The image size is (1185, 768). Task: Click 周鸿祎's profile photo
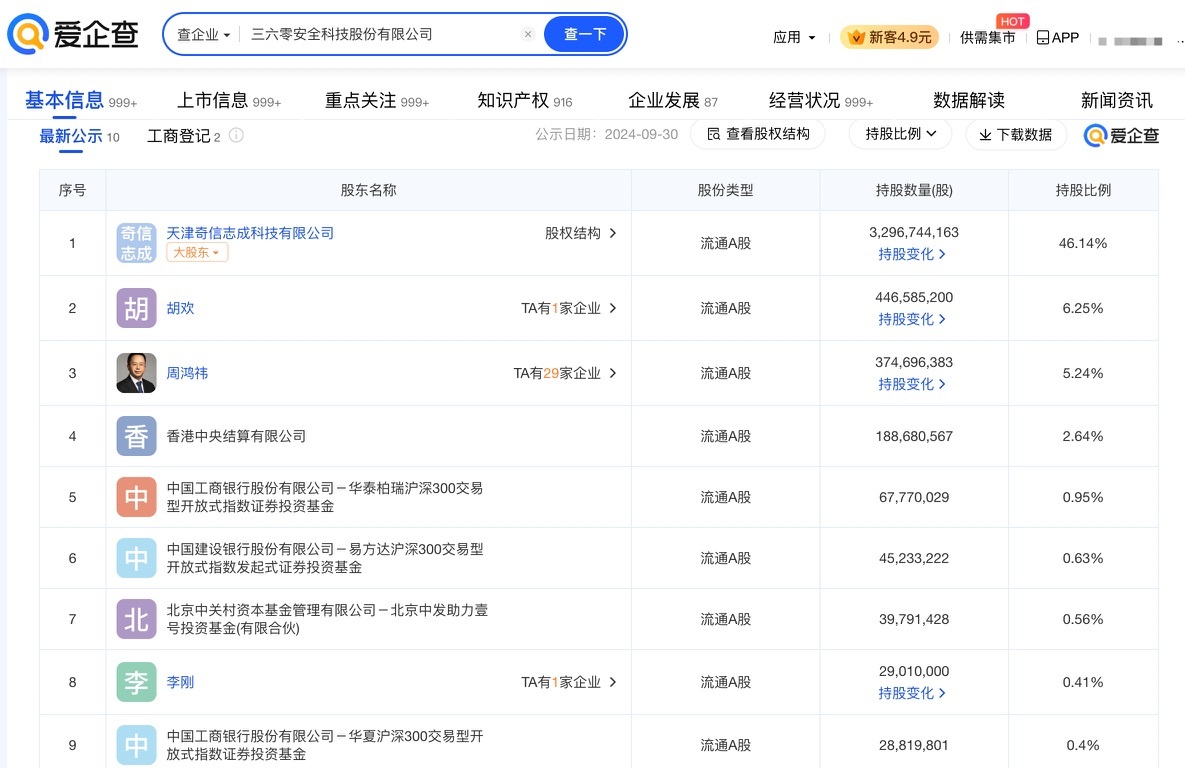136,373
